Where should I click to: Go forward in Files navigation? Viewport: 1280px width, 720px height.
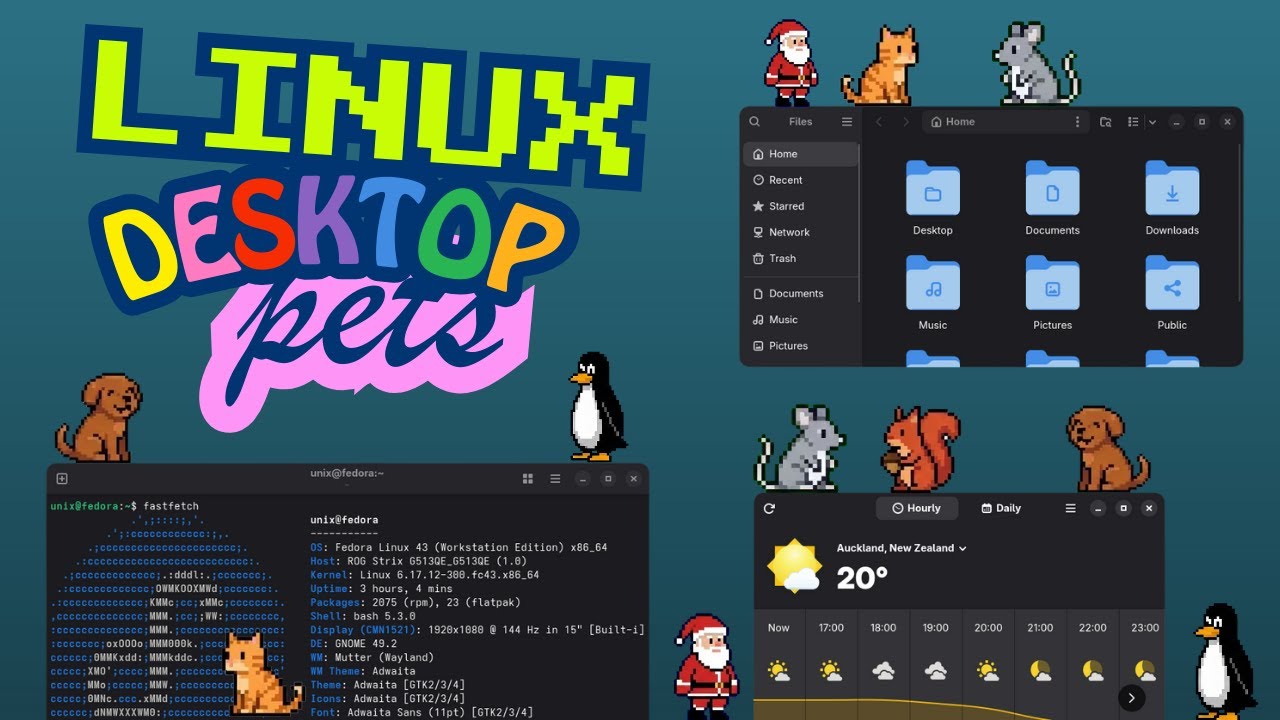coord(906,122)
